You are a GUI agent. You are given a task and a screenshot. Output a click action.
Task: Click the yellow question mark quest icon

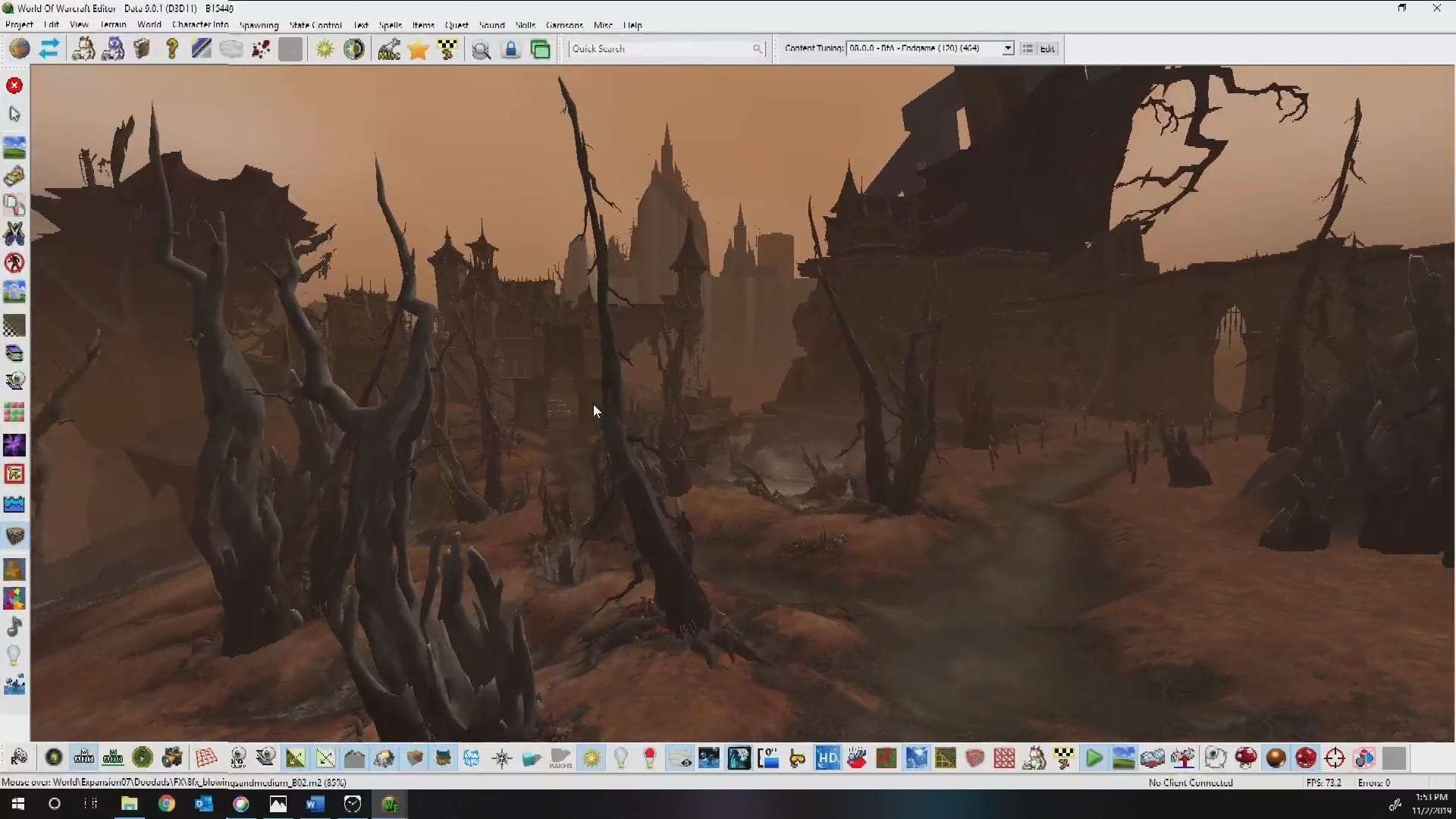172,49
